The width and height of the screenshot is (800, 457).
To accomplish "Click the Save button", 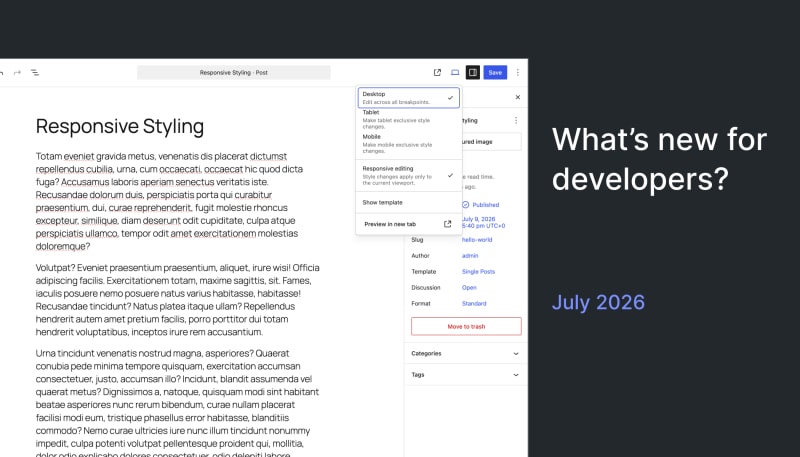I will (x=495, y=72).
